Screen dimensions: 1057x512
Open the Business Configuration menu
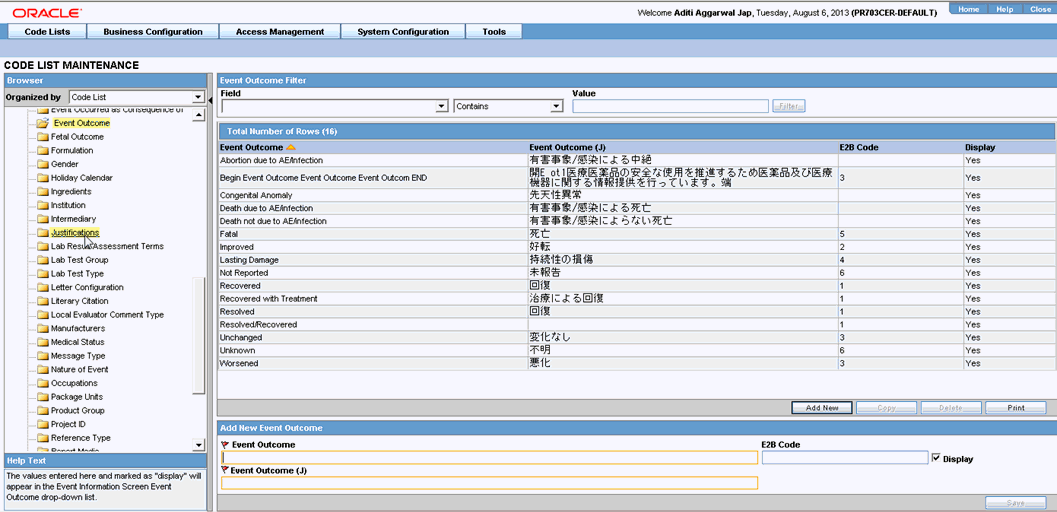coord(153,32)
